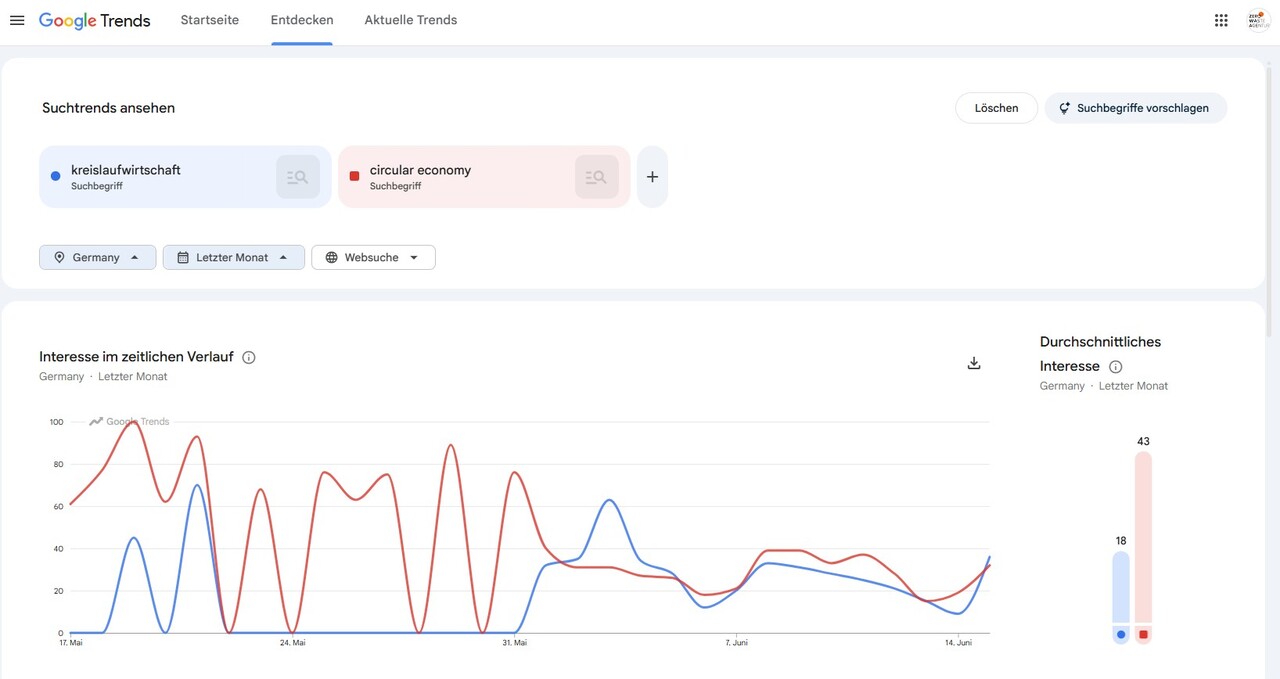This screenshot has height=679, width=1280.
Task: Click the red average interest bar labeled 43
Action: 1143,538
